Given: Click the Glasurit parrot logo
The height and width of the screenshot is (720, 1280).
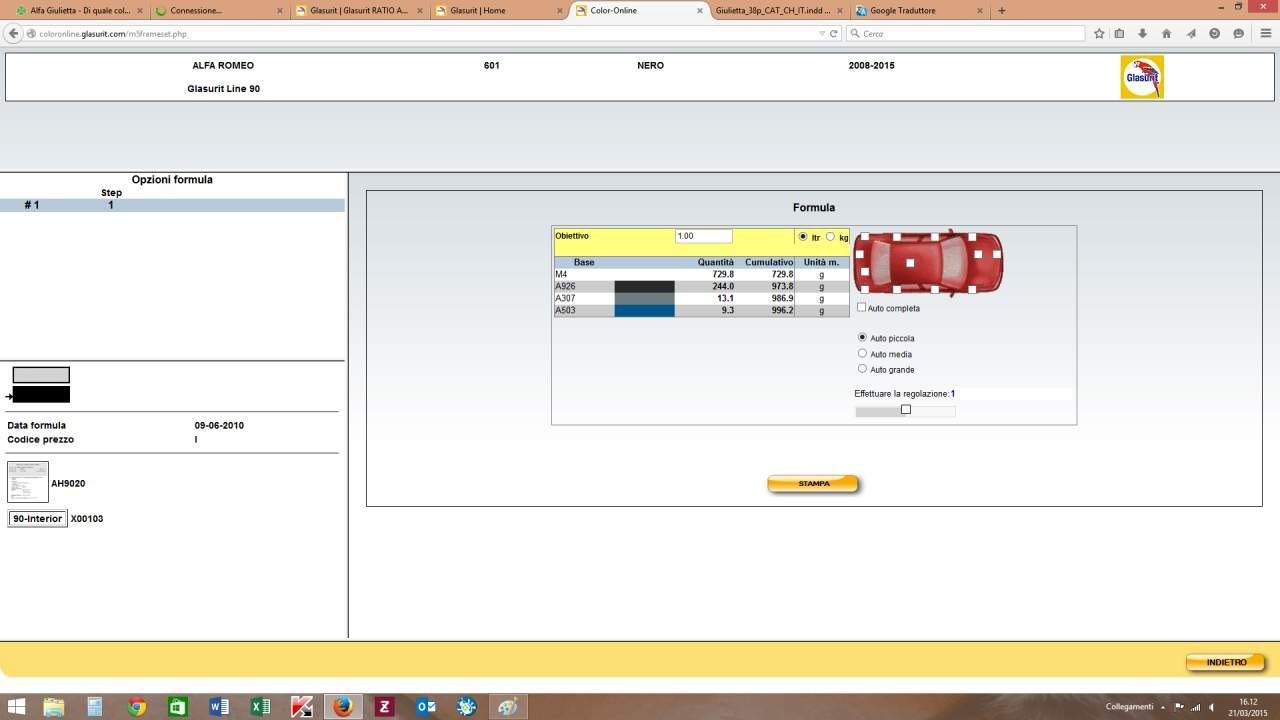Looking at the screenshot, I should 1142,77.
